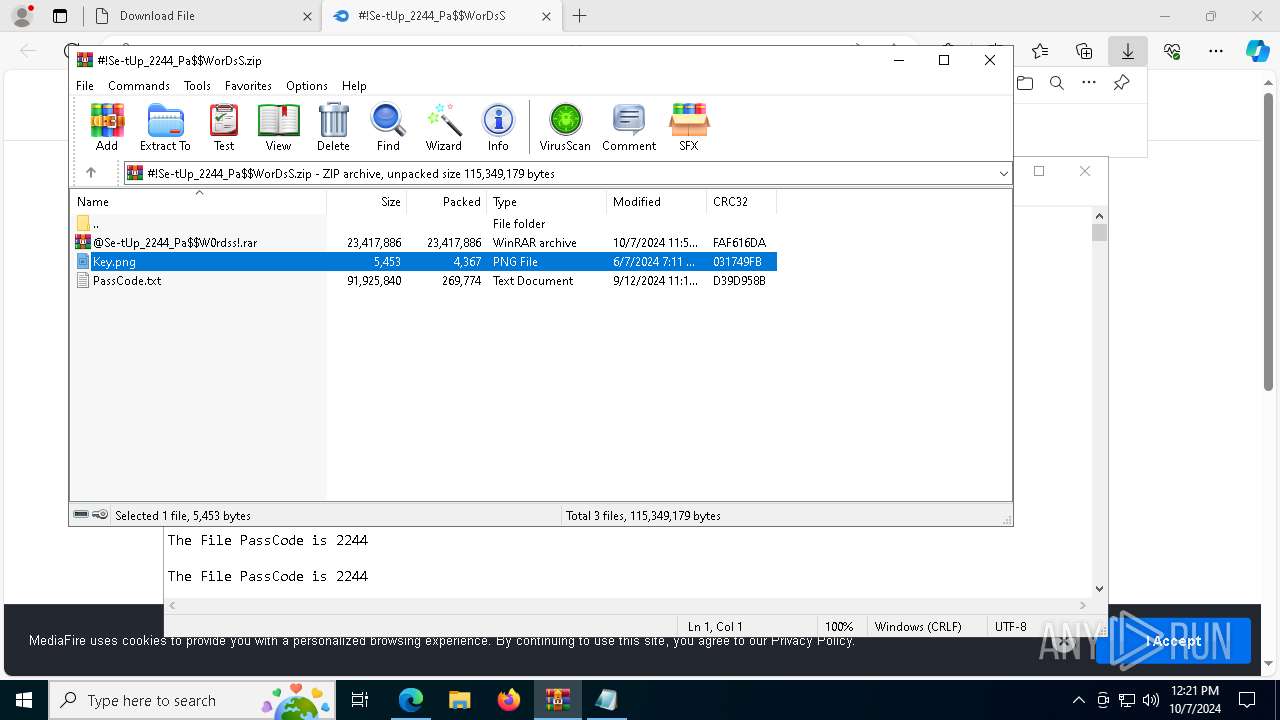The image size is (1280, 720).
Task: Click the Add toolbar icon in WinRAR
Action: (107, 127)
